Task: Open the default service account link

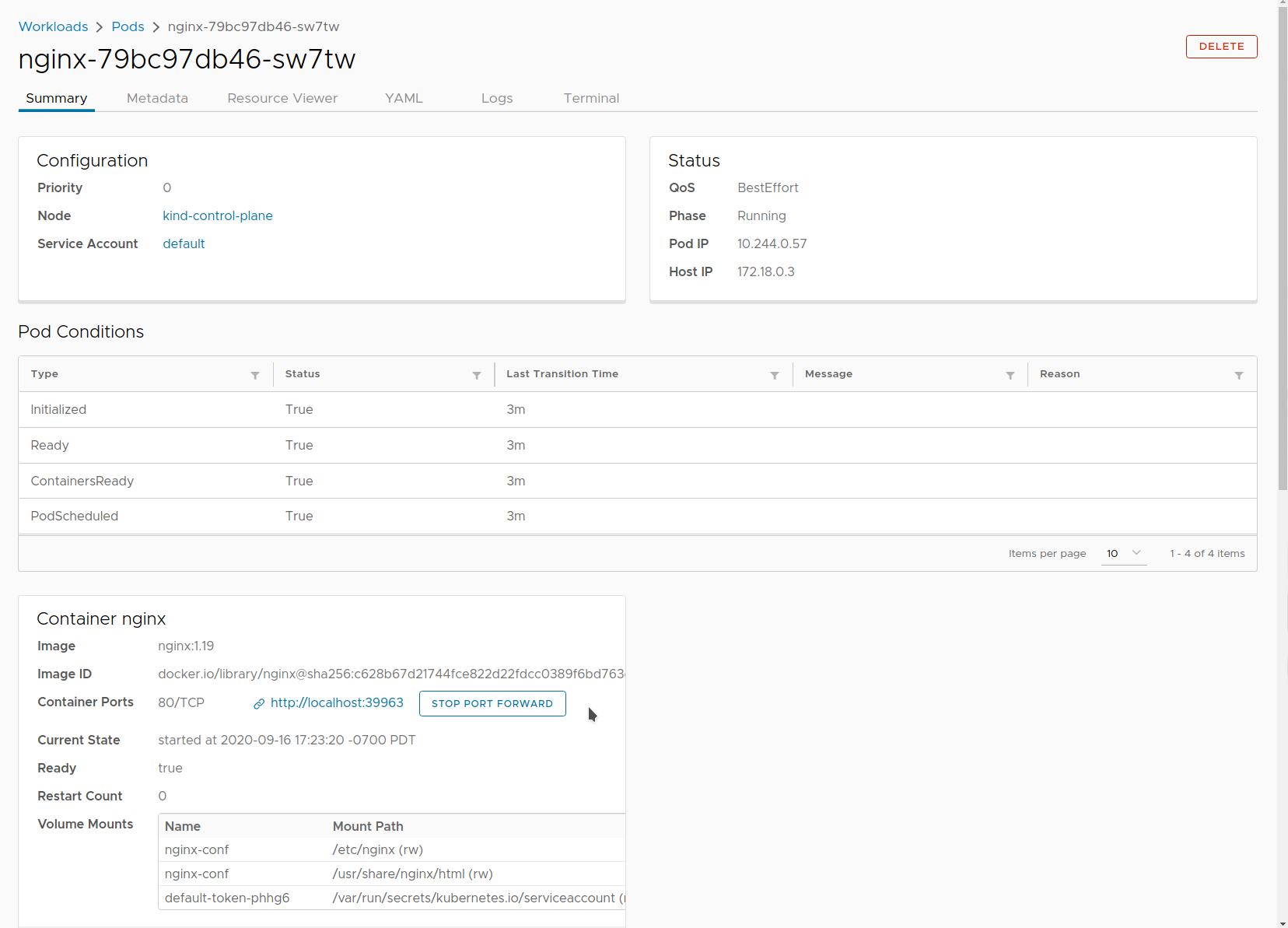Action: (x=184, y=244)
